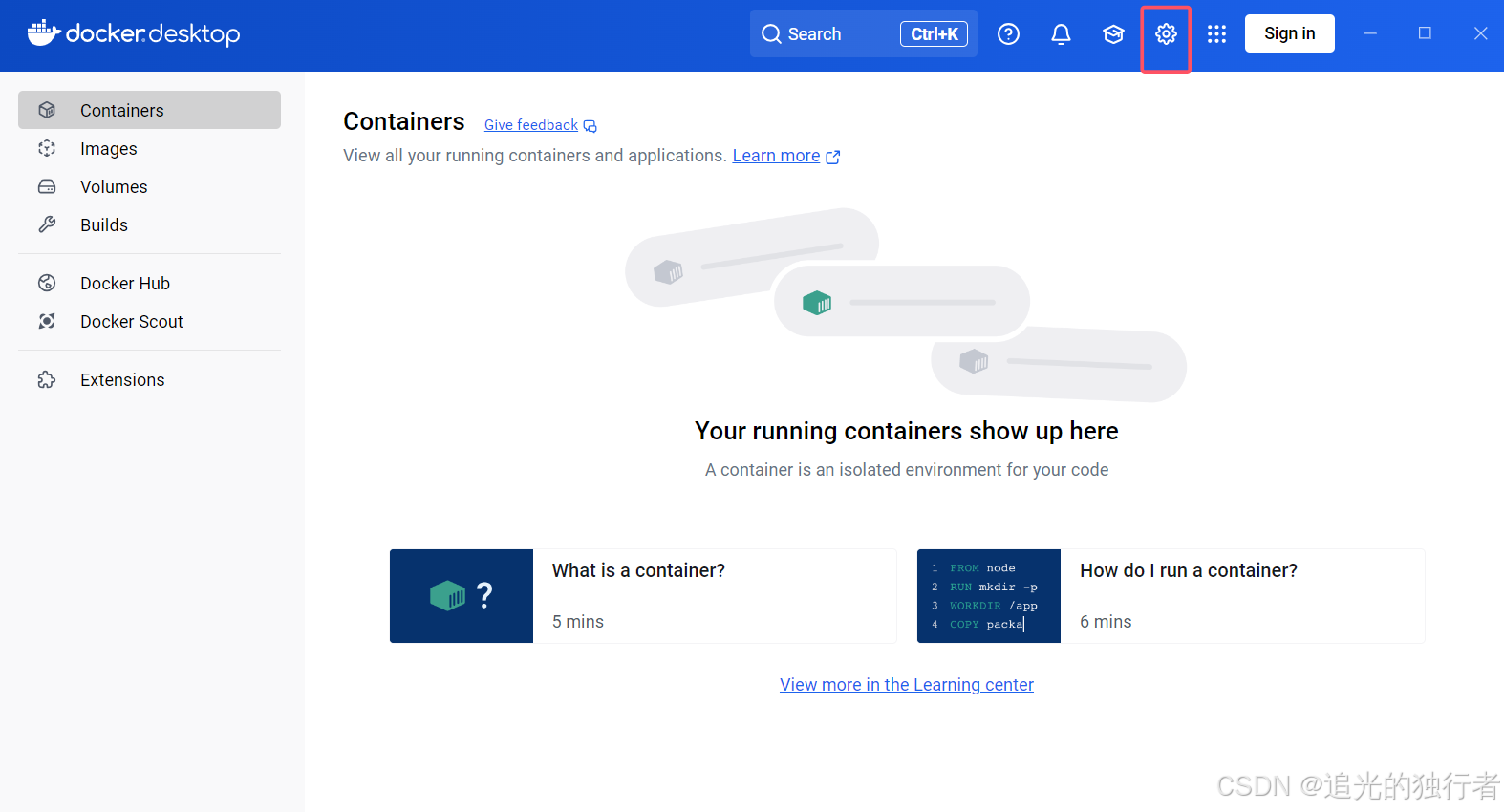Click the external link icon after Learn more
Viewport: 1504px width, 812px height.
point(833,157)
